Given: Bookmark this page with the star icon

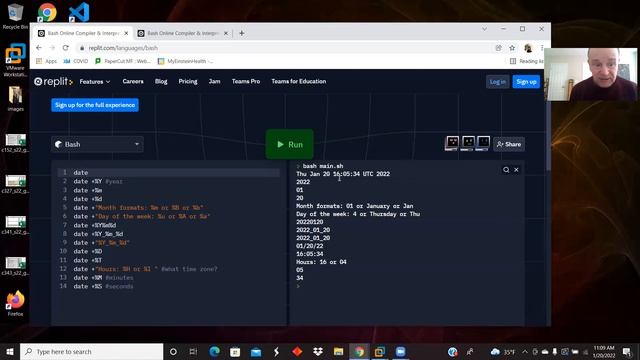Looking at the screenshot, I should coord(512,48).
